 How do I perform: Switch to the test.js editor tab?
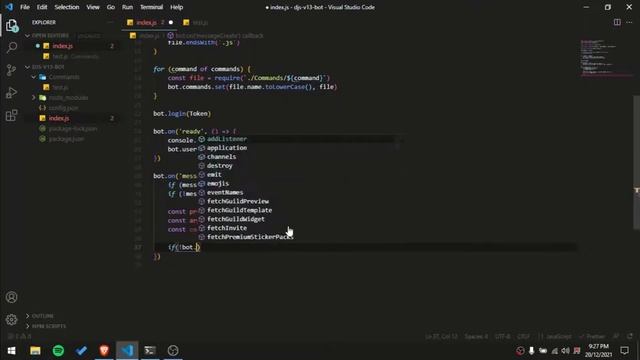(x=196, y=22)
